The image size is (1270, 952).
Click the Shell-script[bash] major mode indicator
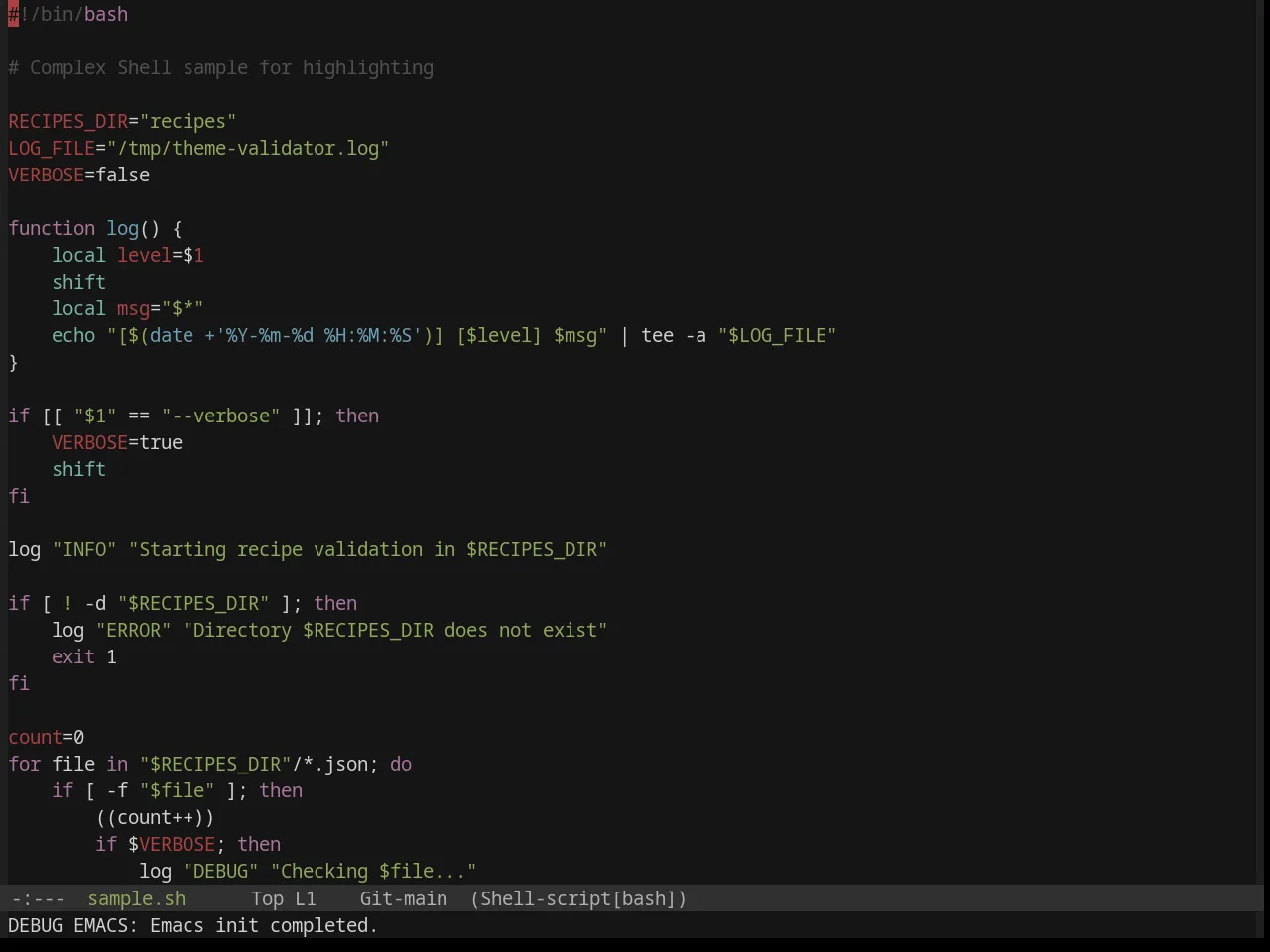pyautogui.click(x=578, y=898)
